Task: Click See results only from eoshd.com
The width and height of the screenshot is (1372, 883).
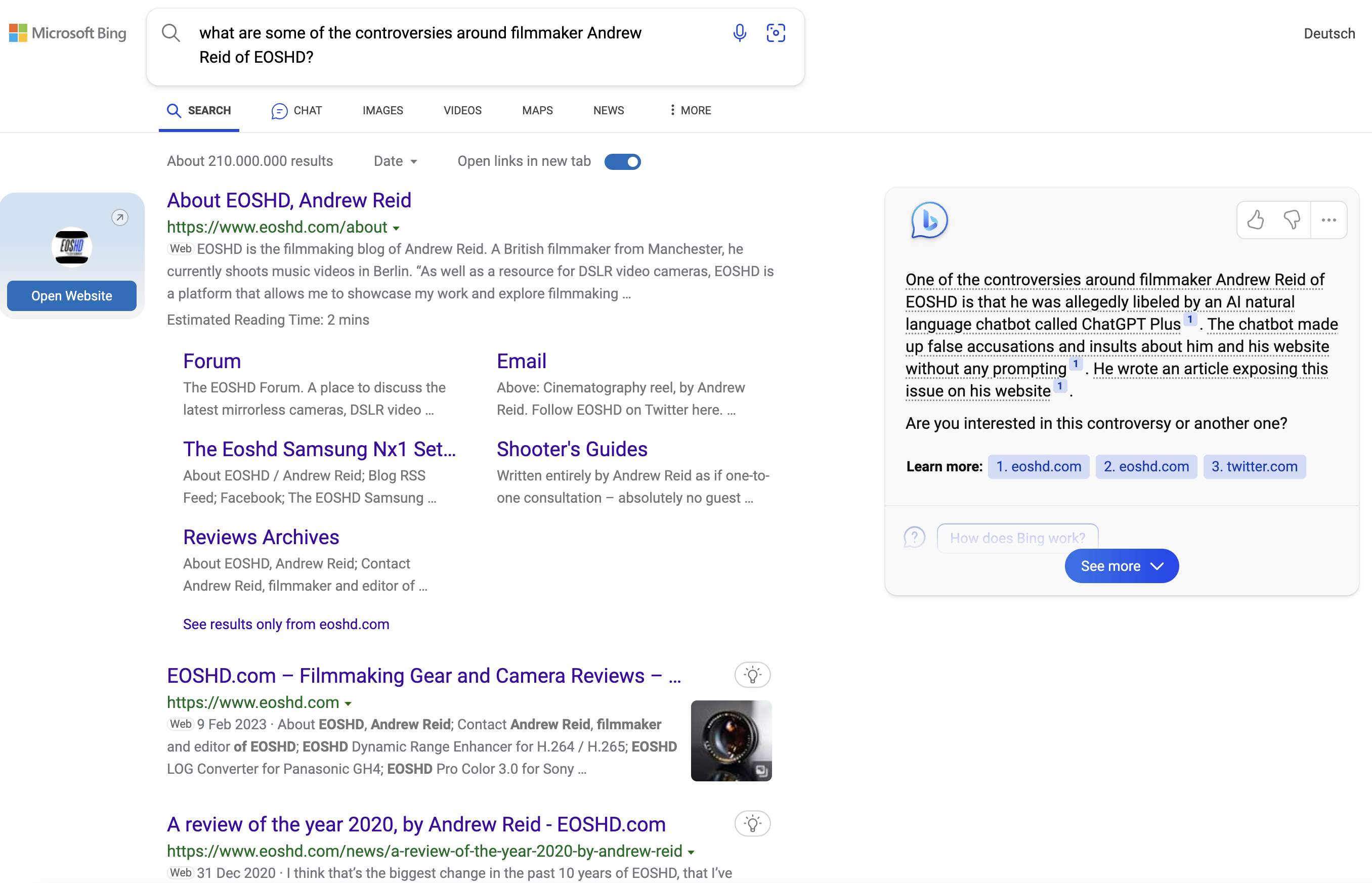Action: point(286,624)
